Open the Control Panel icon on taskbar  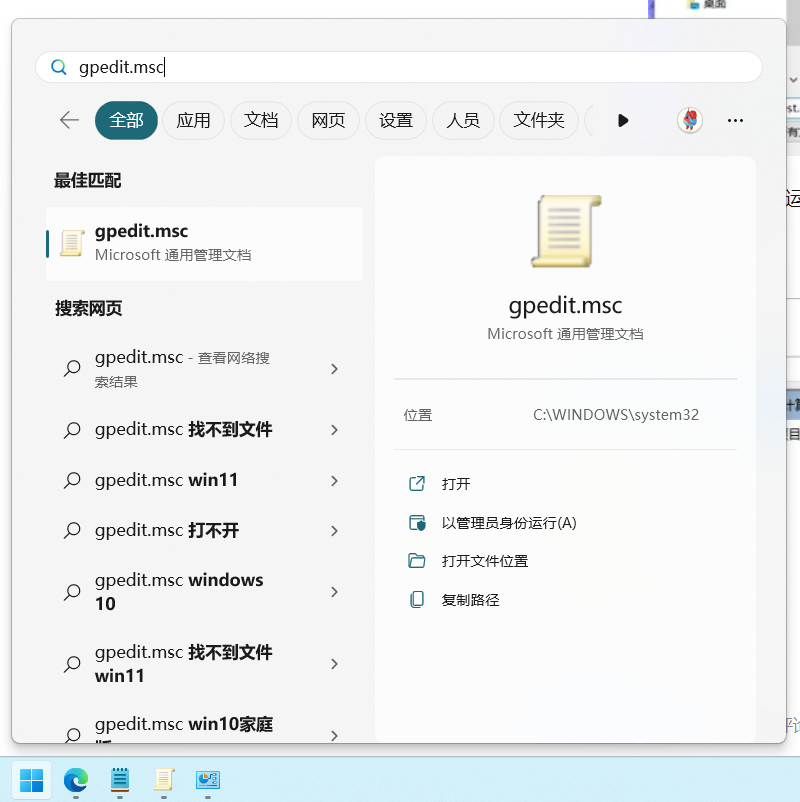[208, 781]
